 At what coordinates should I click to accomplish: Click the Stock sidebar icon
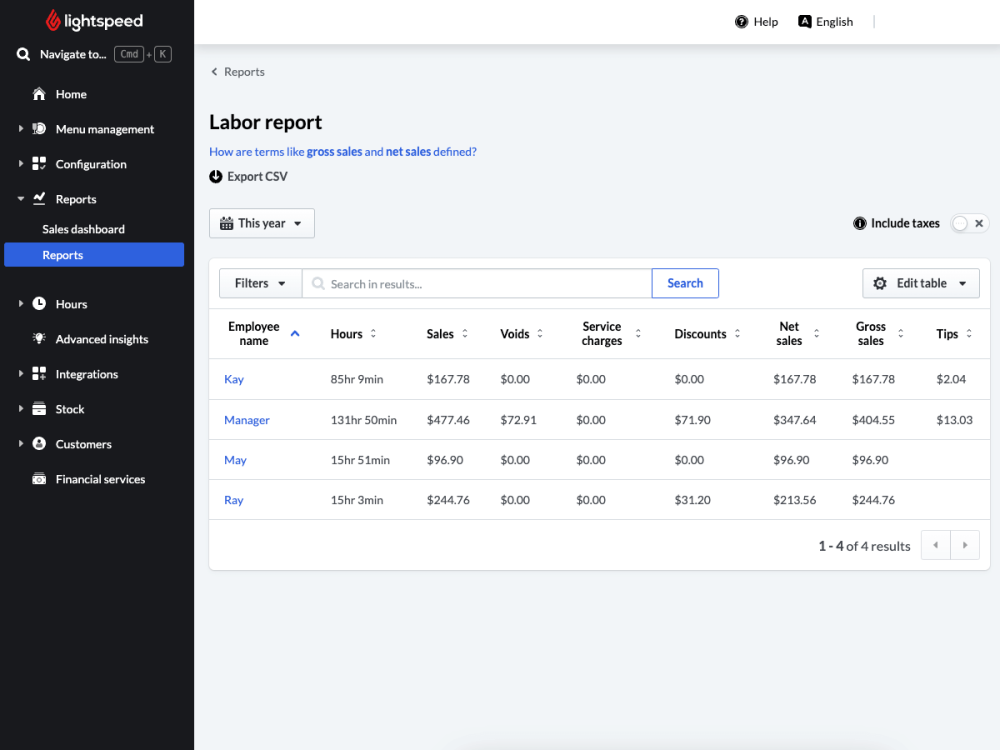point(40,409)
